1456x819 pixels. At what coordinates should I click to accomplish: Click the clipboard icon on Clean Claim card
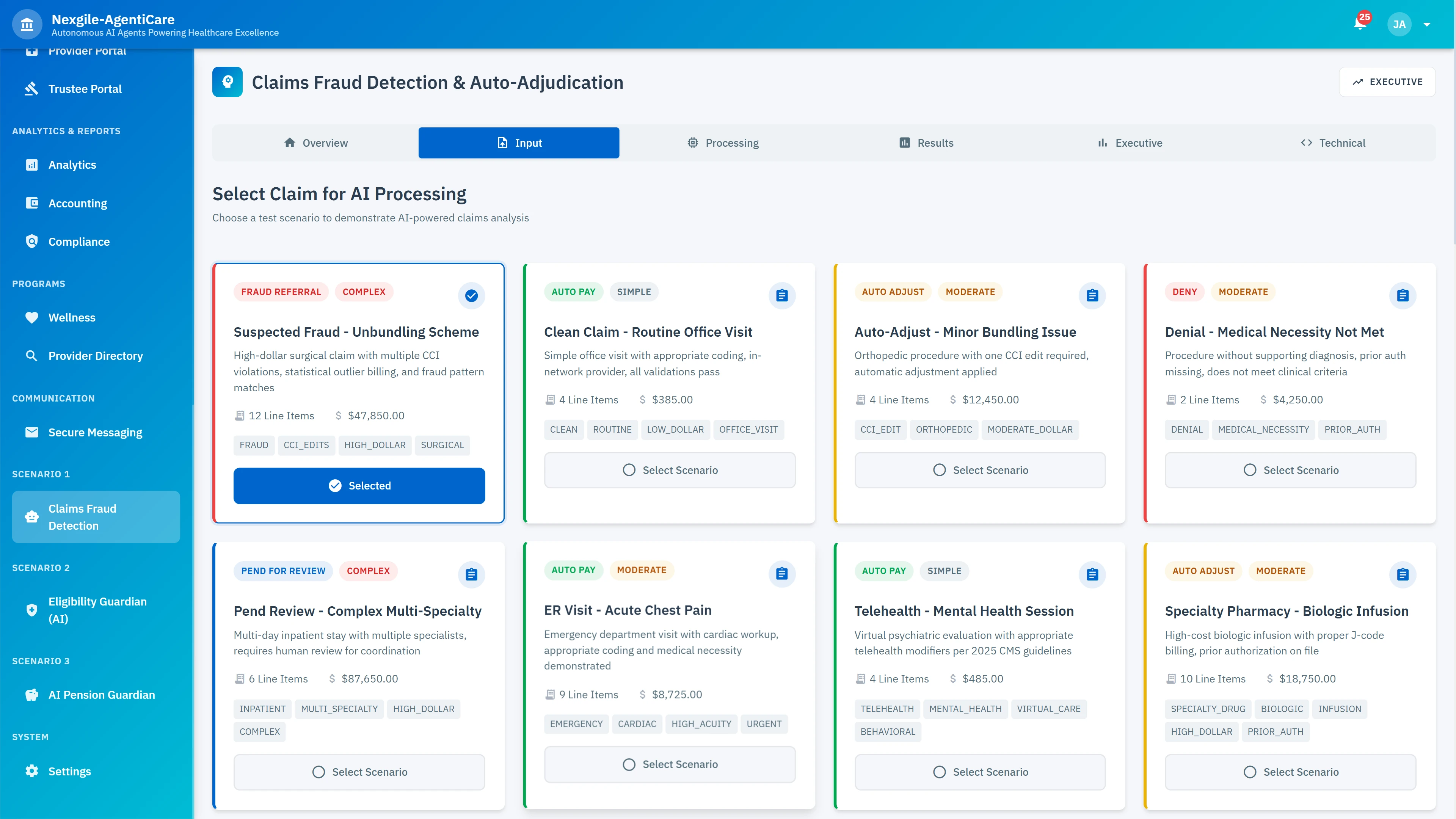(782, 295)
